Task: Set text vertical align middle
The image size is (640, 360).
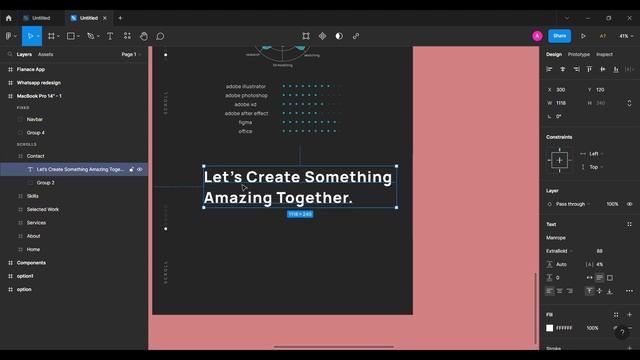Action: 599,291
